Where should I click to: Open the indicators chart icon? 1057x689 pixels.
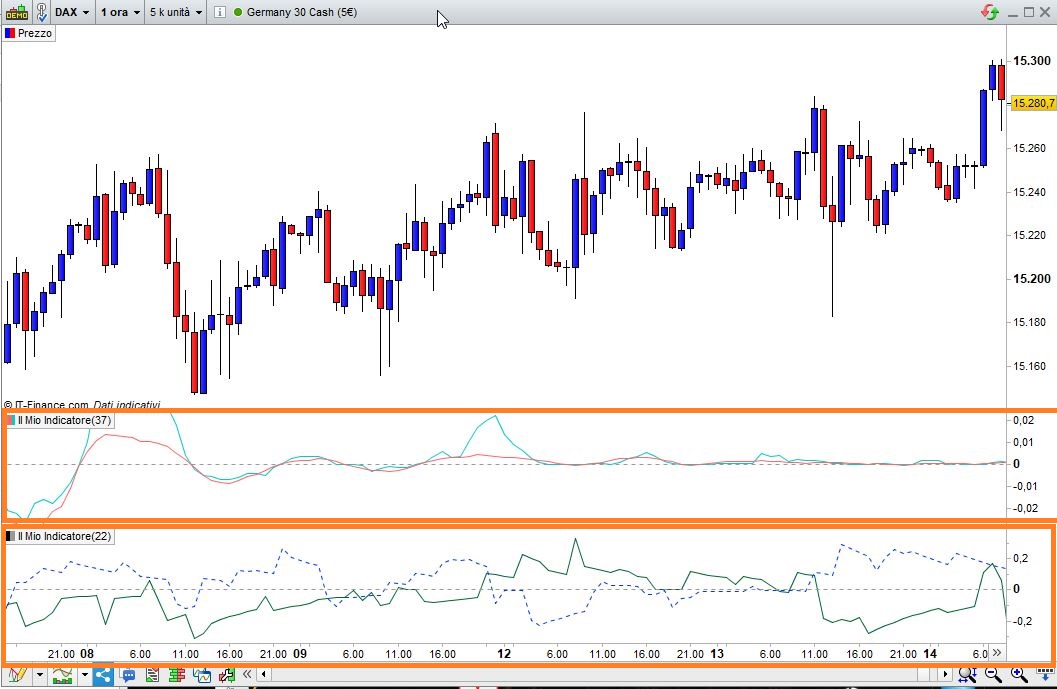coord(62,674)
